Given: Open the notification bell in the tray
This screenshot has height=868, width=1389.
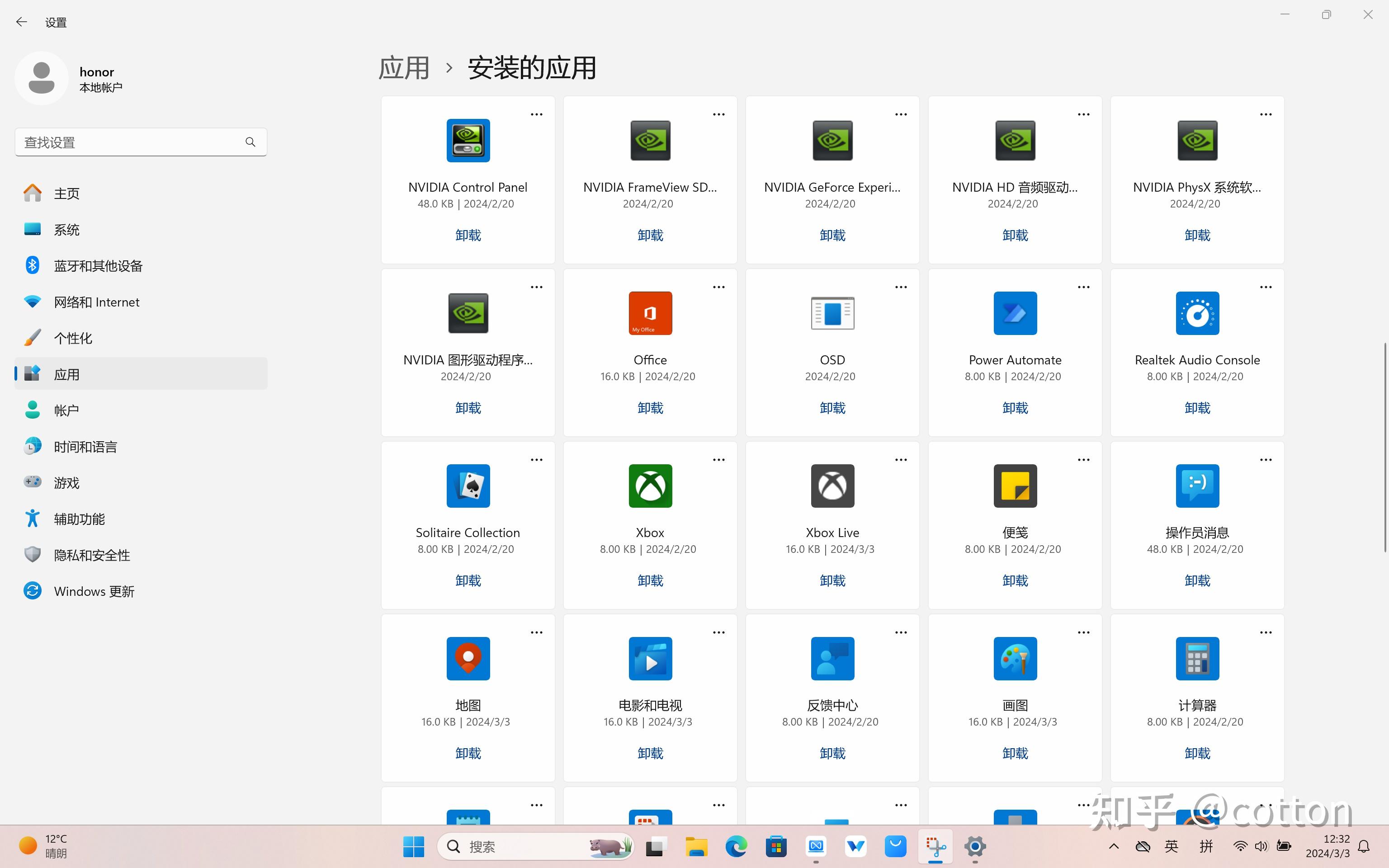Looking at the screenshot, I should click(1364, 846).
